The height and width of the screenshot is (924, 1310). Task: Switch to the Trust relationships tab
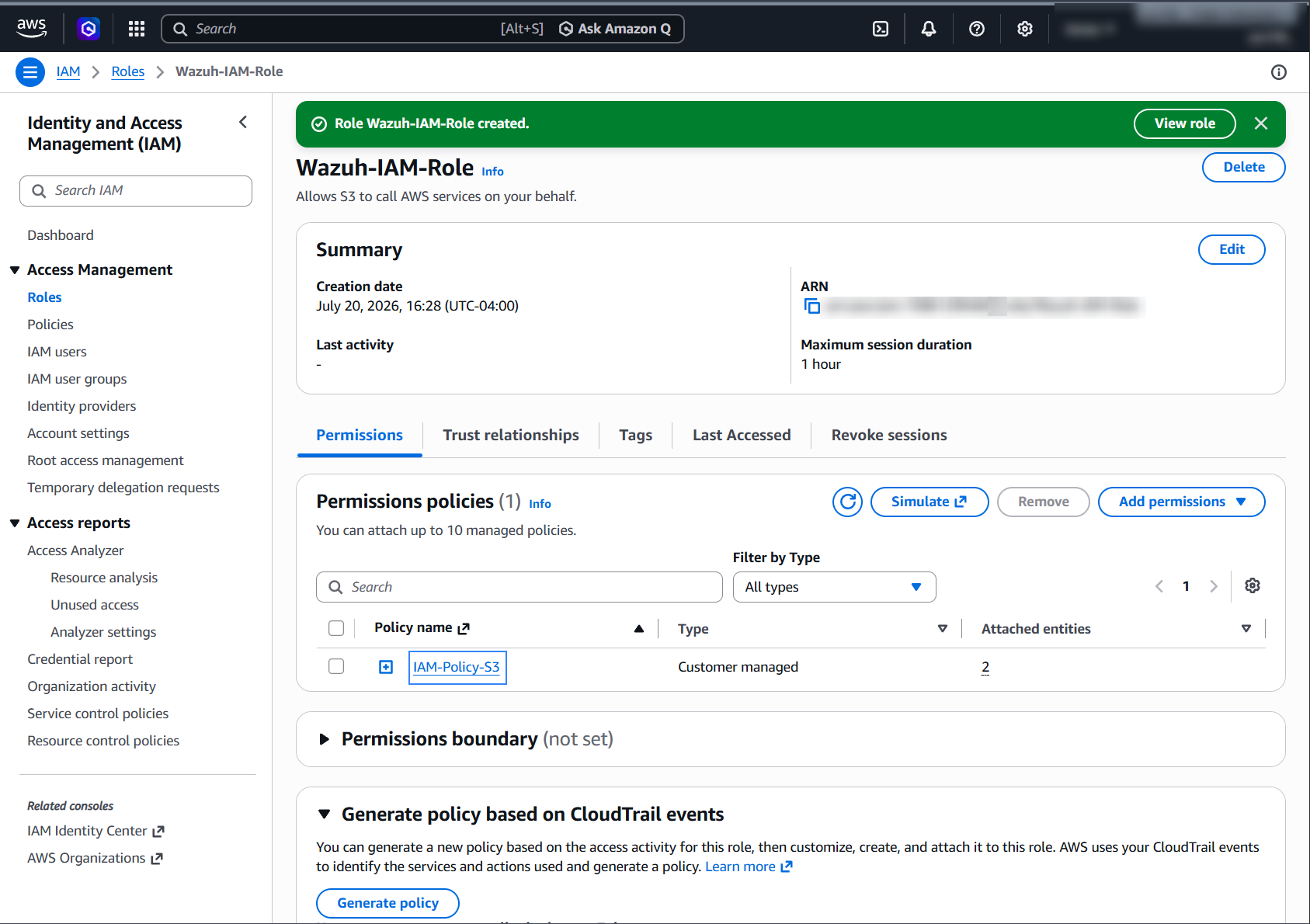click(511, 436)
